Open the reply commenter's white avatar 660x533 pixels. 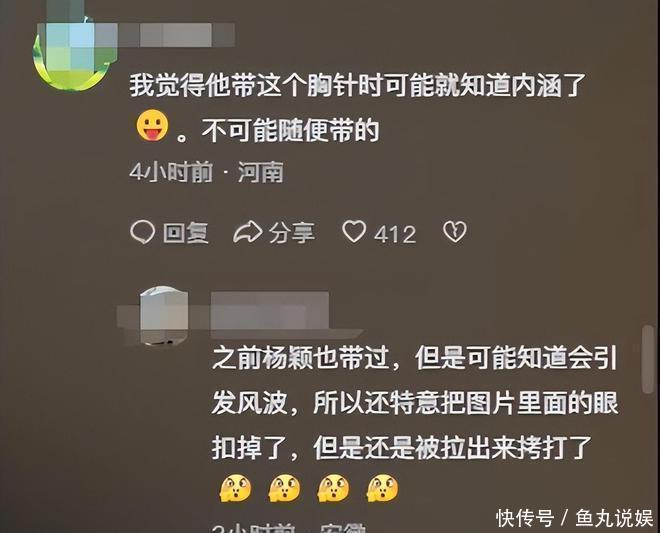click(163, 315)
